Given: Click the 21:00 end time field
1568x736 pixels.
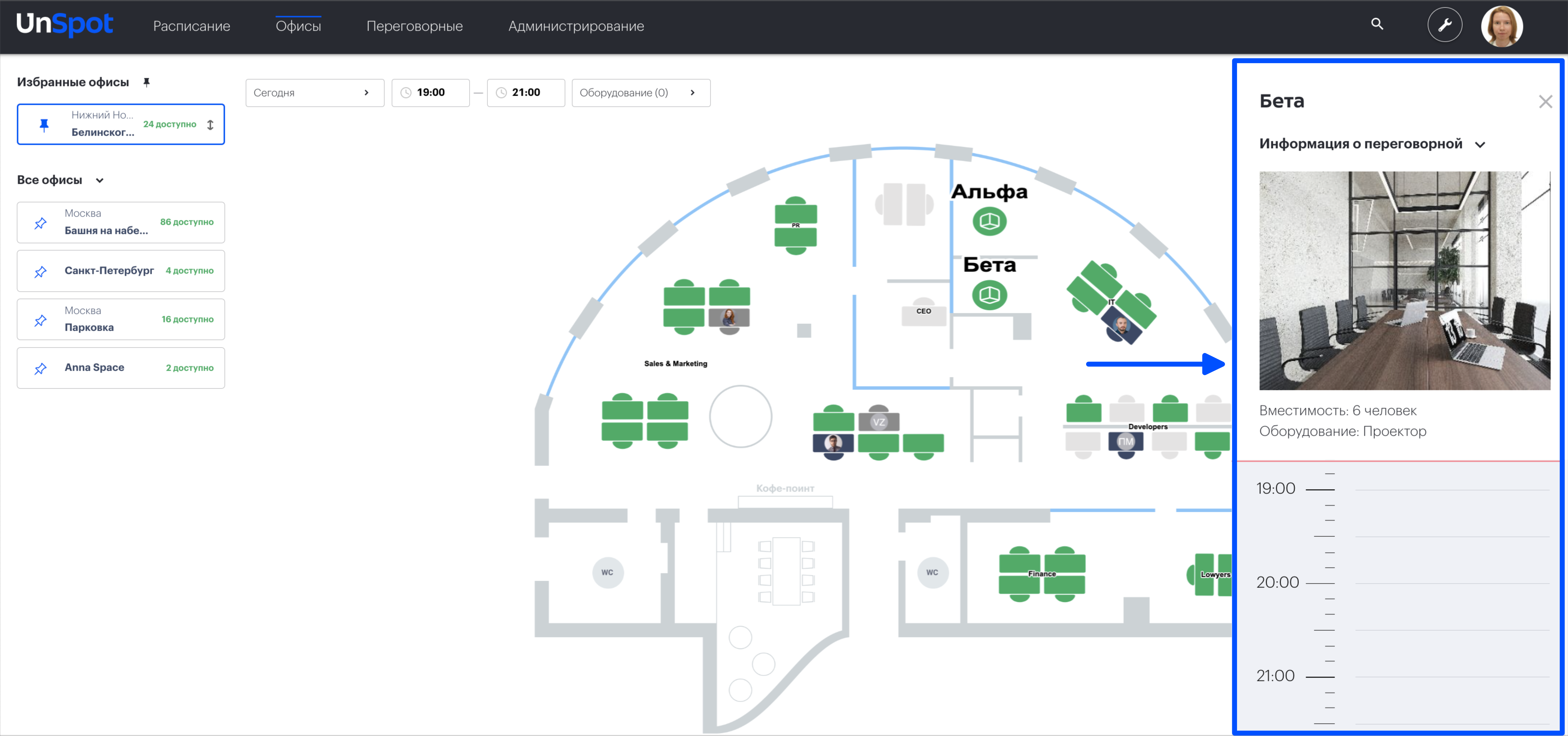Looking at the screenshot, I should 526,92.
